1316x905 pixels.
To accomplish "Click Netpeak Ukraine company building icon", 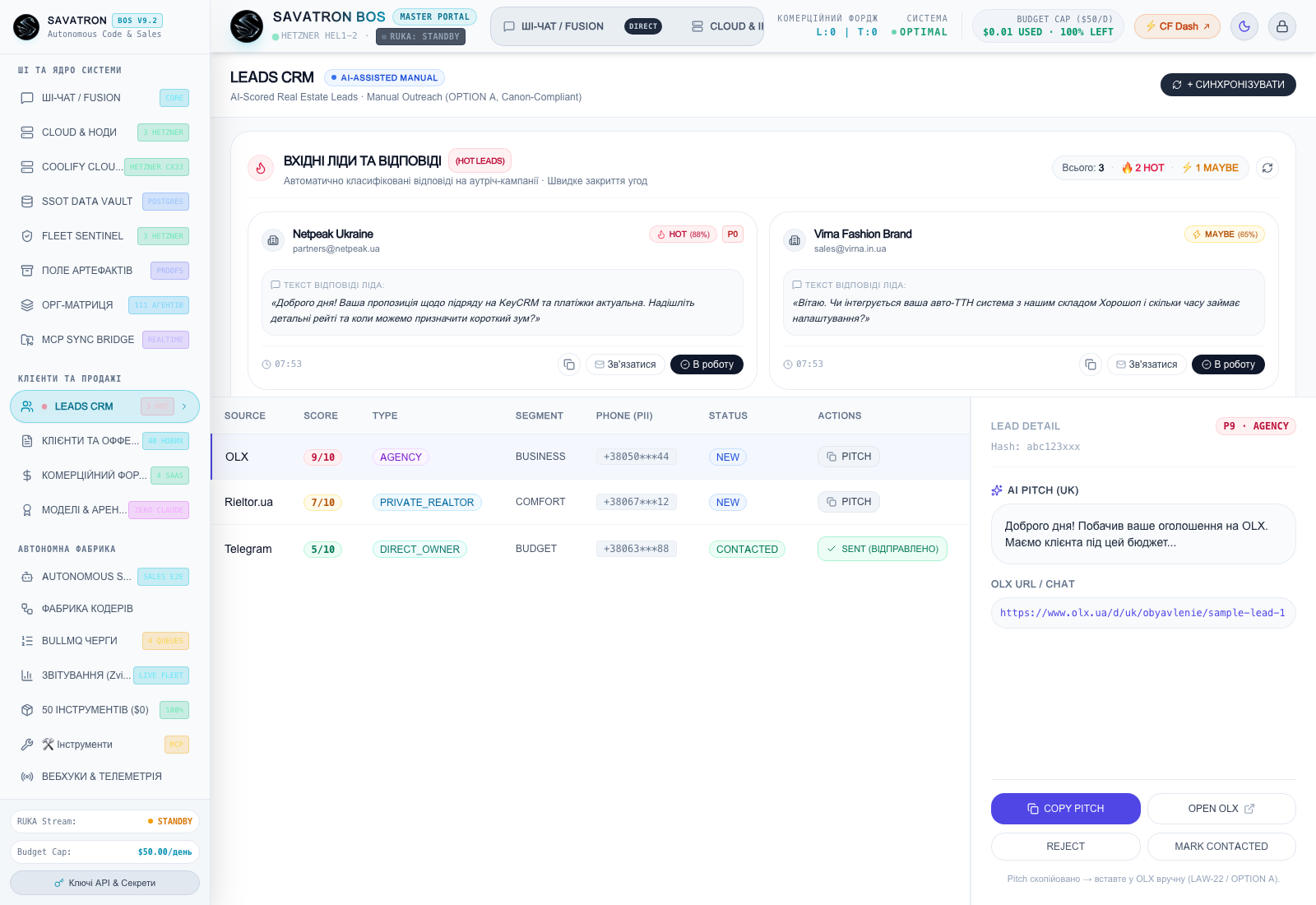I will (x=273, y=240).
